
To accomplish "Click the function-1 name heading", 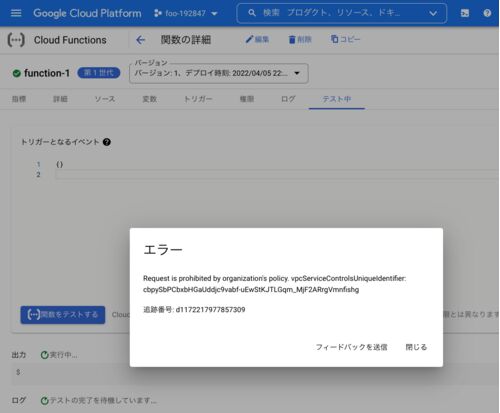I will [47, 73].
